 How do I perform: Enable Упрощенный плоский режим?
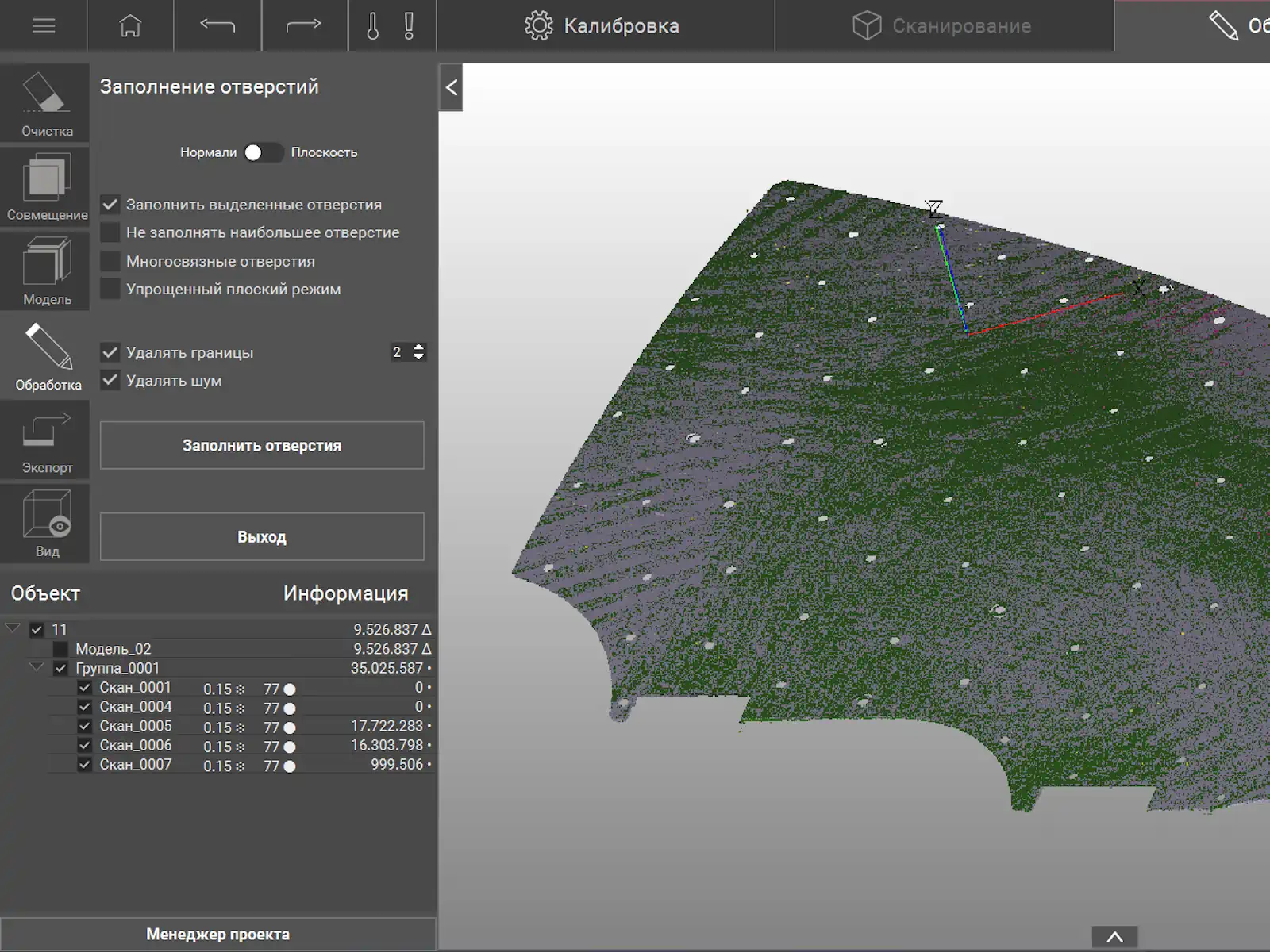point(110,289)
